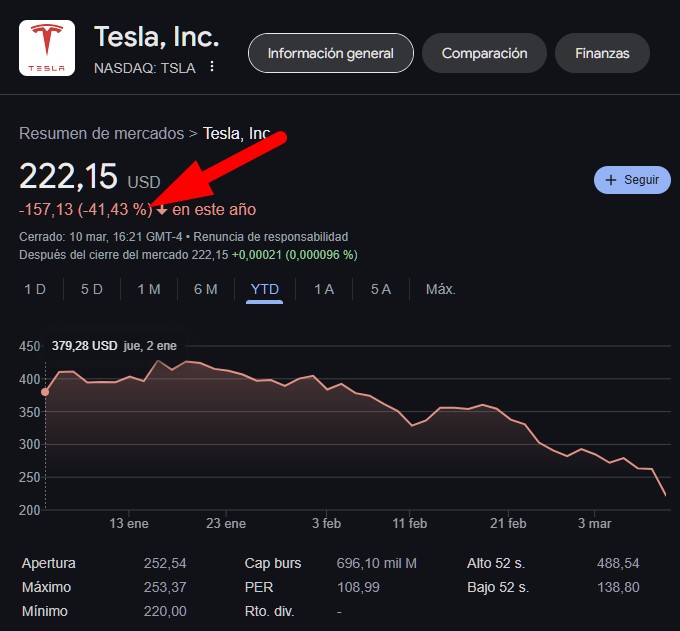
Task: Open the three-dot menu beside NASDAQ: TSLA
Action: 212,66
